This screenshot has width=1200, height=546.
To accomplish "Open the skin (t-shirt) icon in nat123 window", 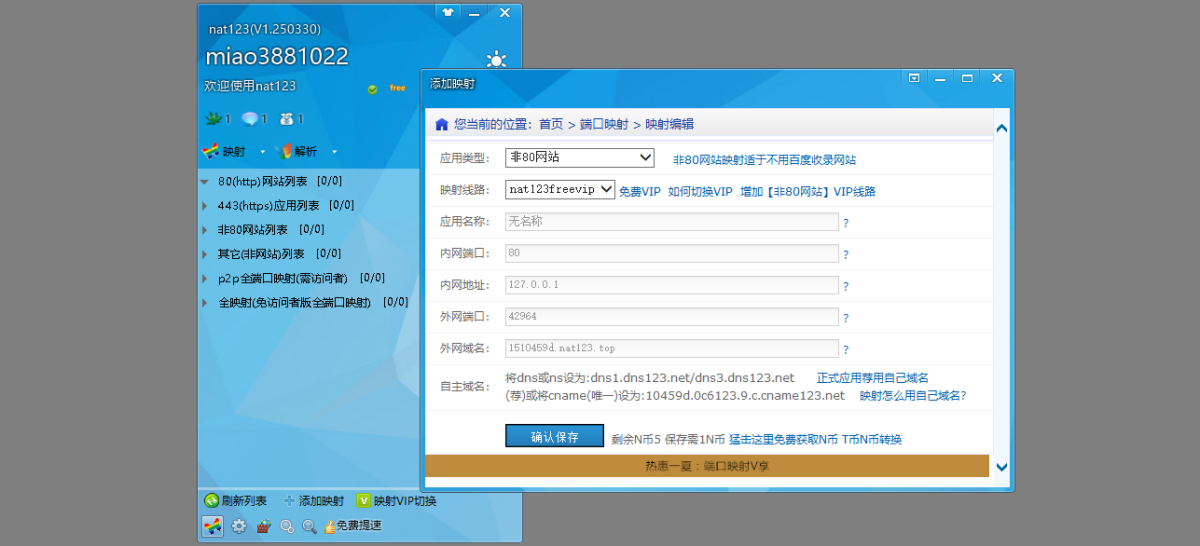I will pos(449,12).
